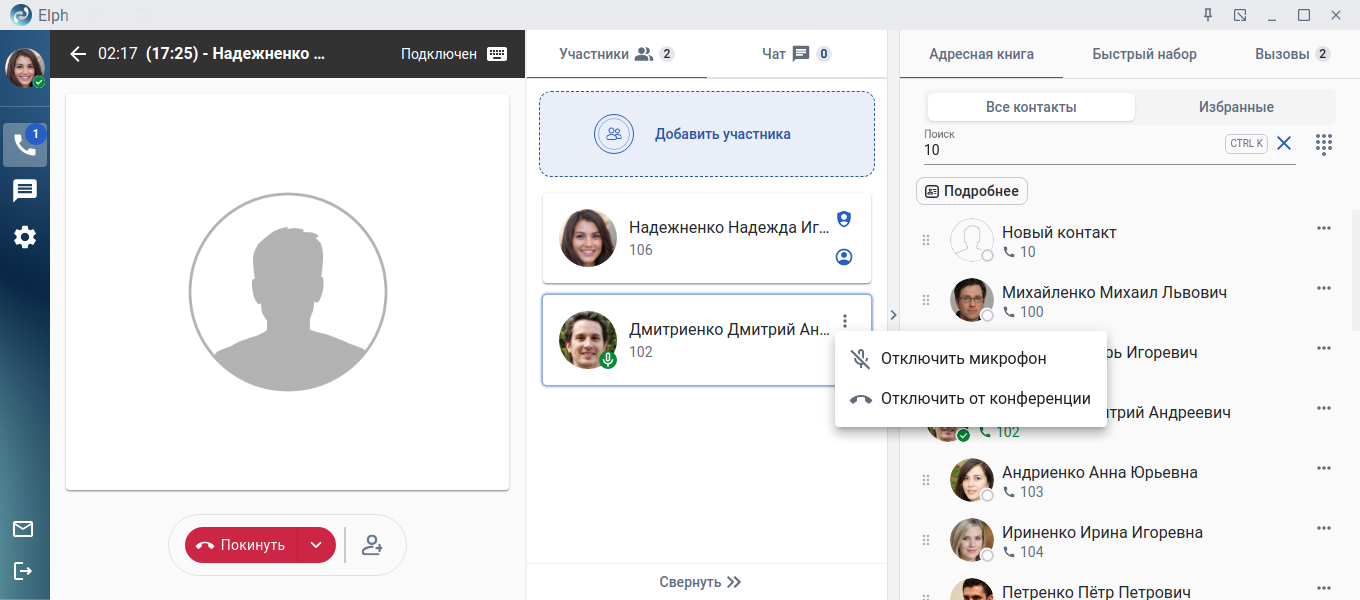Screen dimensions: 1360x600
Task: Open the dial pad keyboard icon
Action: tap(497, 54)
